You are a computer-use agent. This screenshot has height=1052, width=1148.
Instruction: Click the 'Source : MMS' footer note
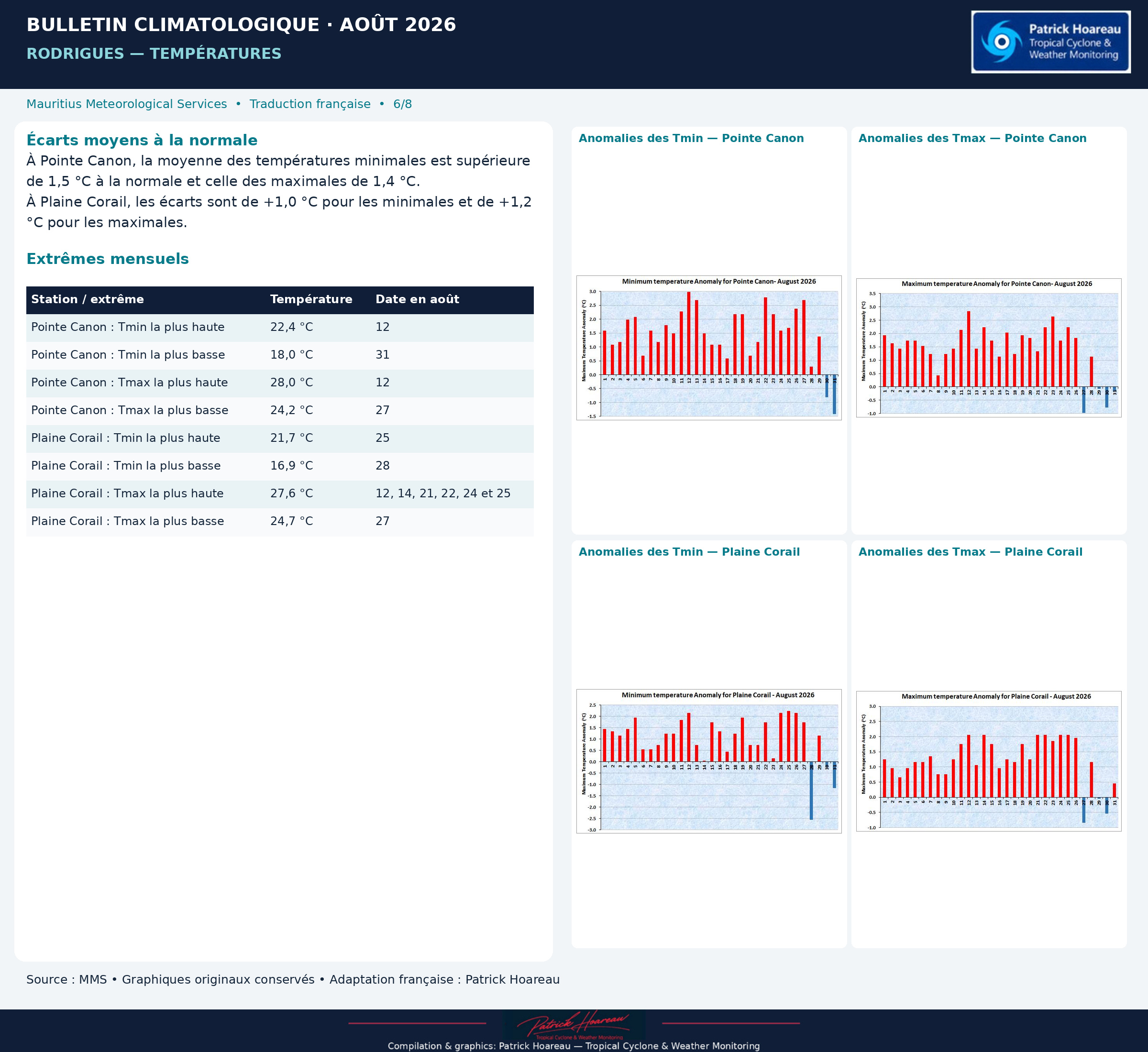(x=66, y=980)
